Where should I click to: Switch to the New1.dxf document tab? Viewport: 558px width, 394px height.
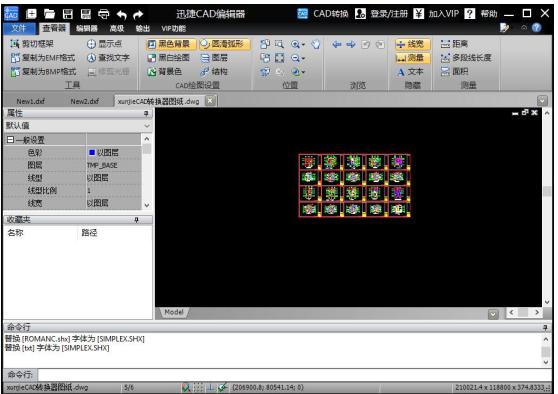[x=31, y=101]
